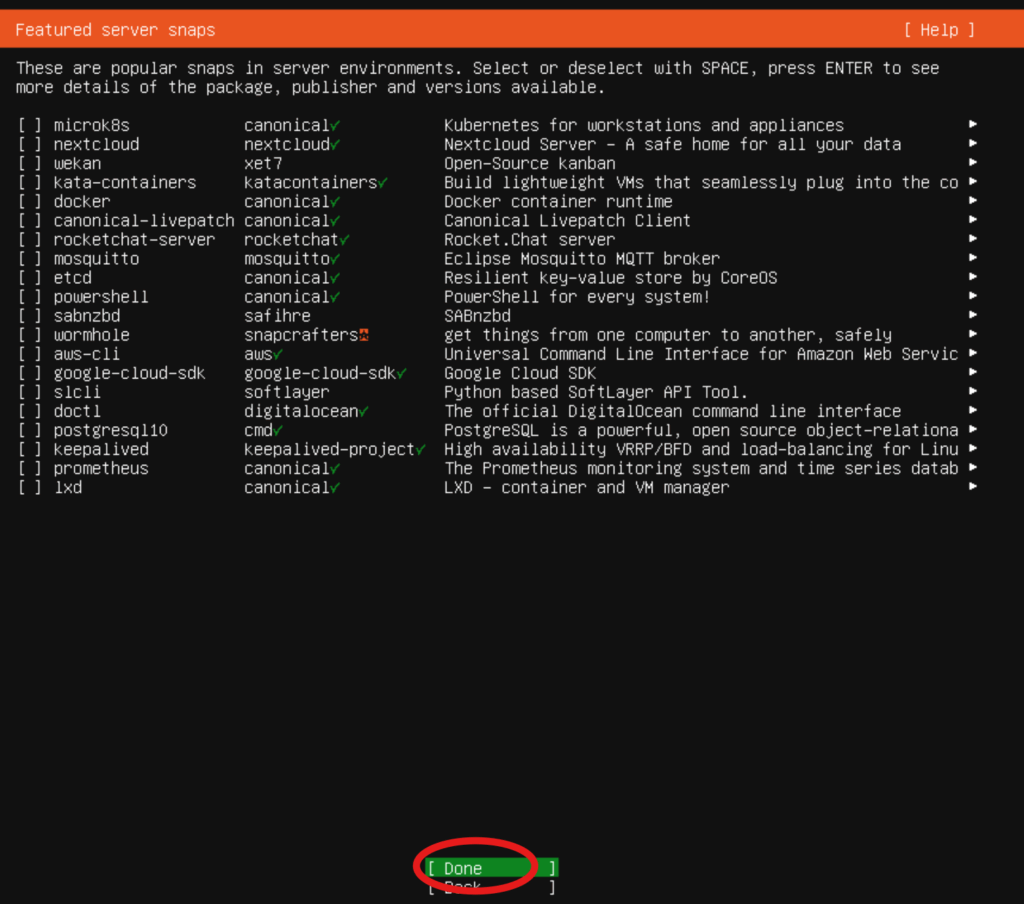This screenshot has height=904, width=1024.
Task: Enable the docker snap checkbox
Action: 29,202
